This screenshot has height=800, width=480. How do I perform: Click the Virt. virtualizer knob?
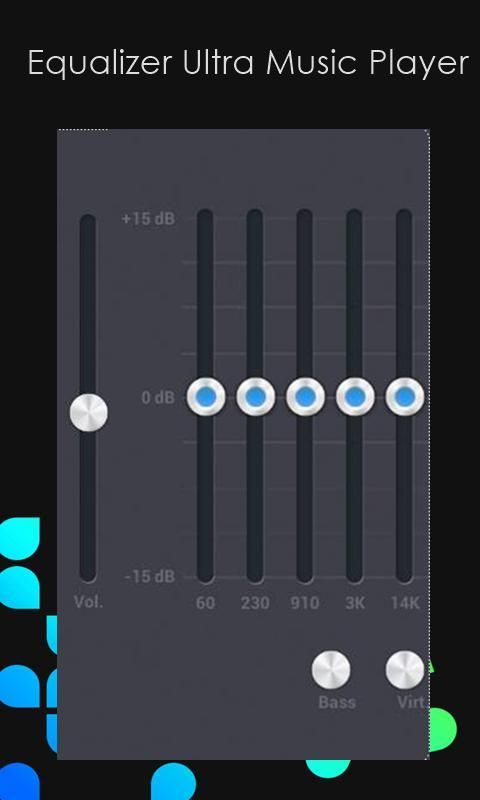click(x=405, y=670)
